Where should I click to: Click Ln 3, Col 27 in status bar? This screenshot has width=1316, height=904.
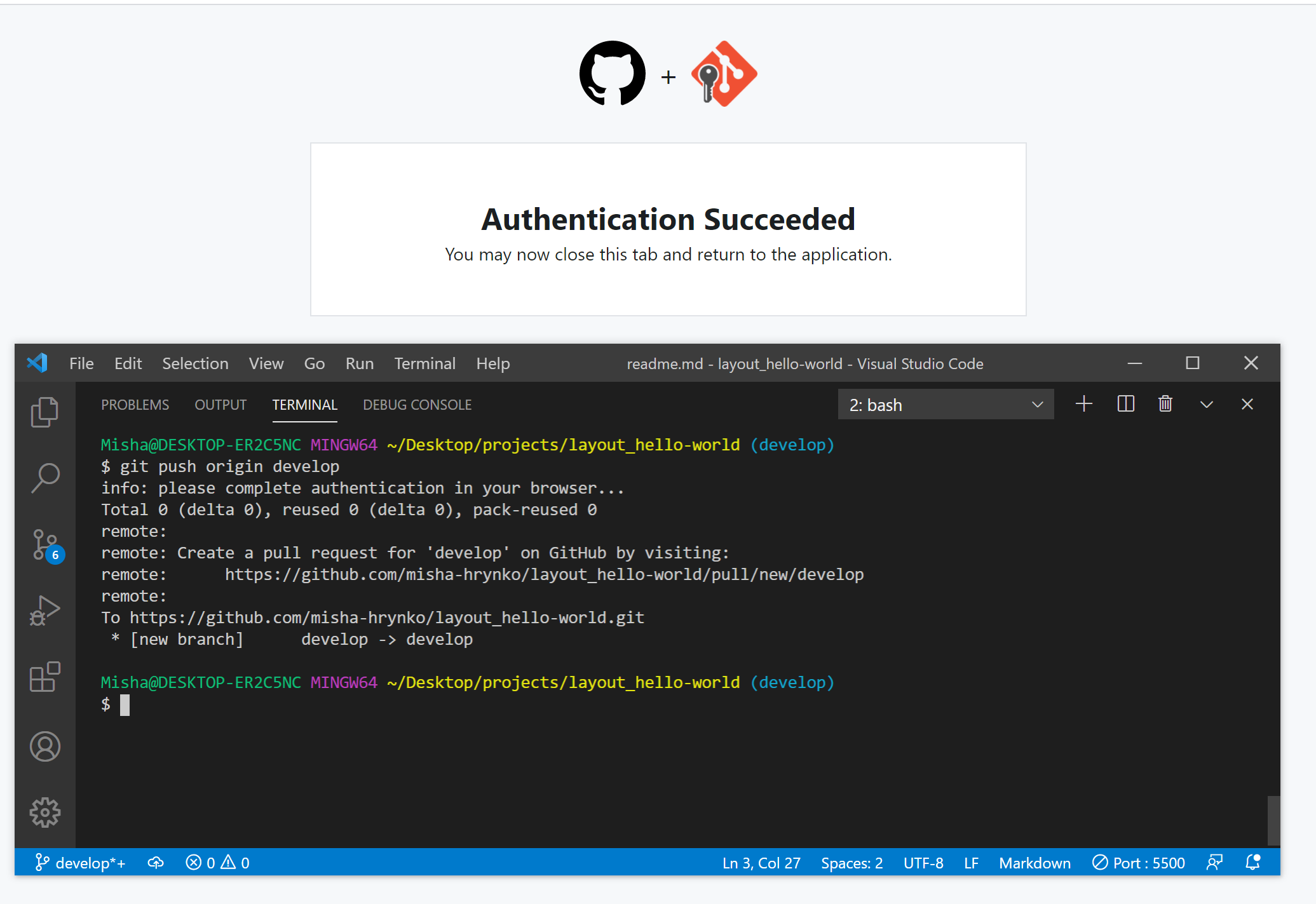pos(761,863)
